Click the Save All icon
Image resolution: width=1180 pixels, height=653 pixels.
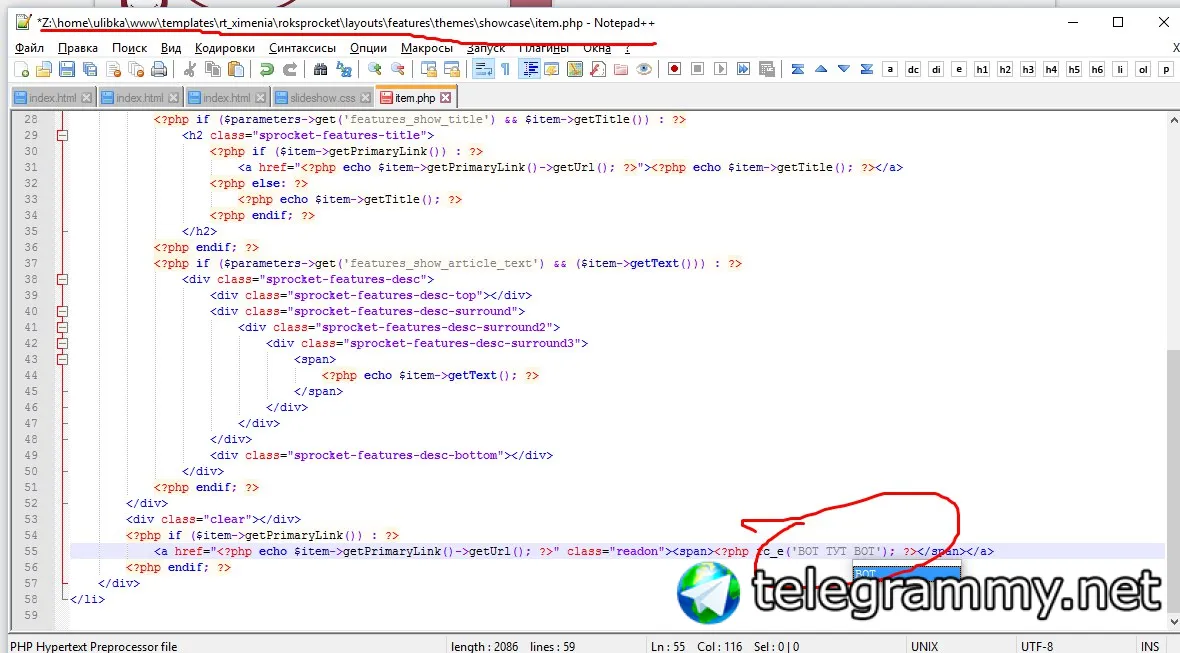[90, 69]
